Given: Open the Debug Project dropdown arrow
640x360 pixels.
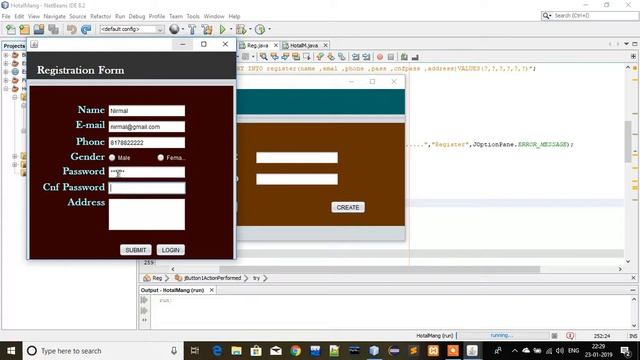Looking at the screenshot, I should coord(250,29).
